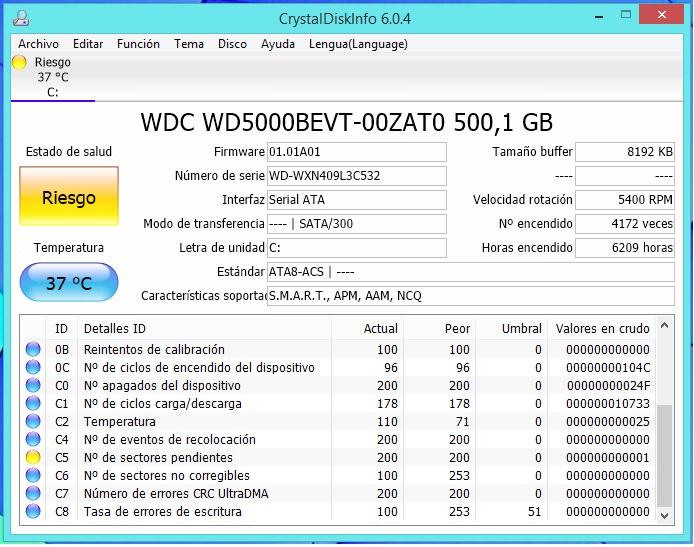Click the buffer size field 8192 KB
This screenshot has height=547, width=694.
click(x=625, y=152)
